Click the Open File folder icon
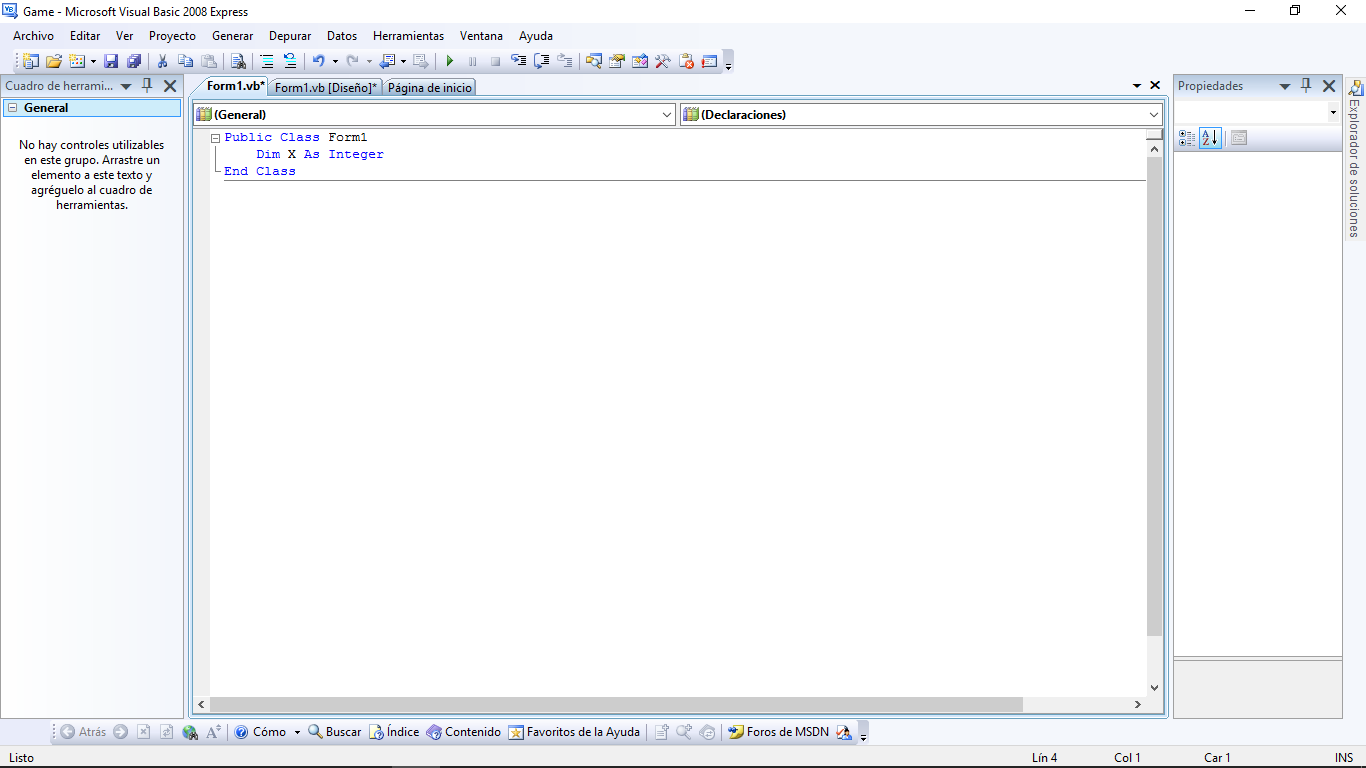Screen dimensions: 1366x768 click(54, 61)
